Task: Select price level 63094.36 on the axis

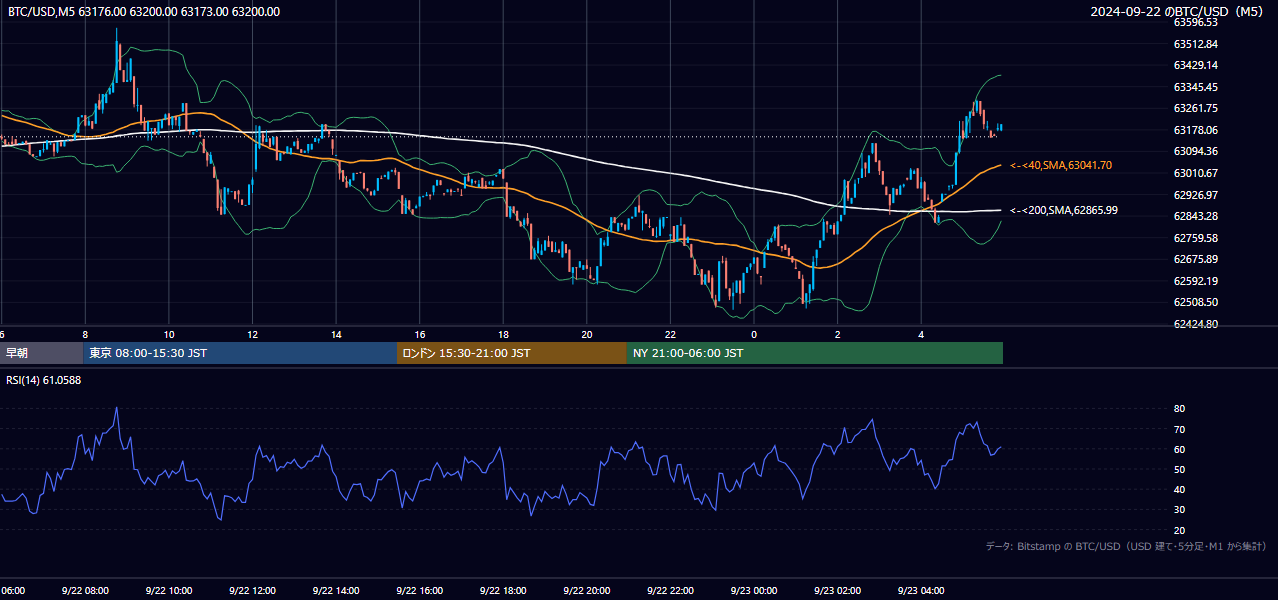Action: point(1195,151)
